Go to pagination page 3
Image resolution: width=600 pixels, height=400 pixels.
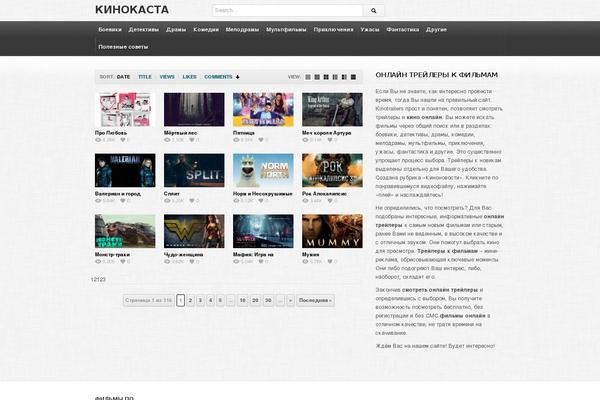pyautogui.click(x=200, y=300)
